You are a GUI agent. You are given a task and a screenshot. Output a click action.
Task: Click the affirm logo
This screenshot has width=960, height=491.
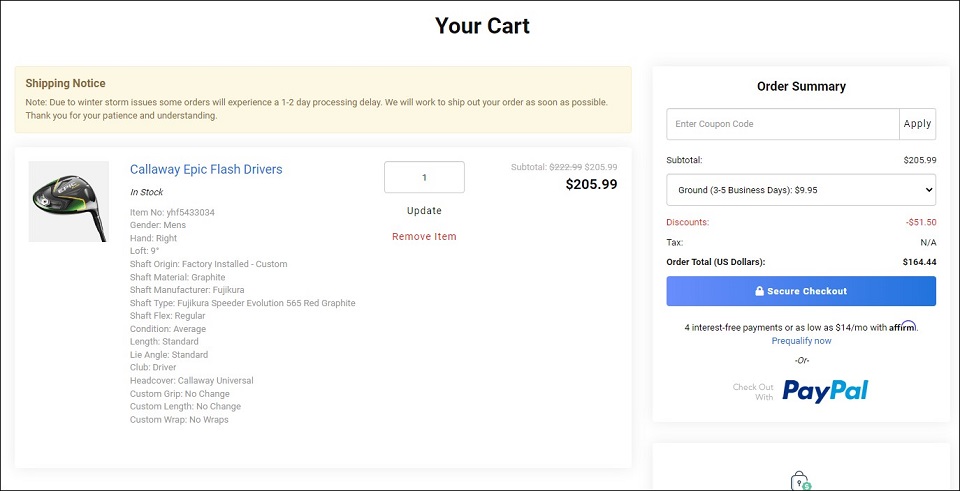[903, 326]
